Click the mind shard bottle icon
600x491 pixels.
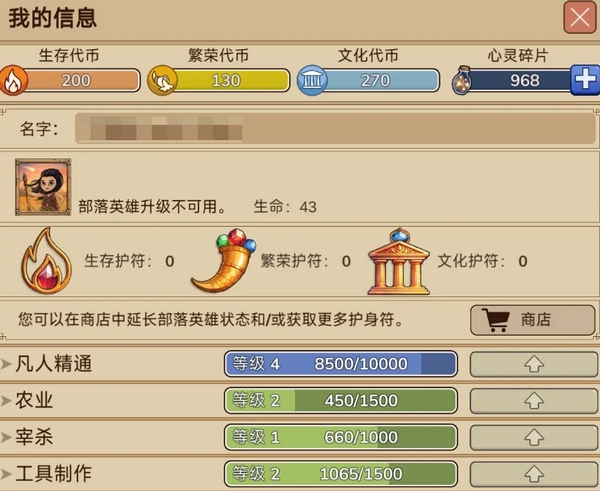[462, 80]
